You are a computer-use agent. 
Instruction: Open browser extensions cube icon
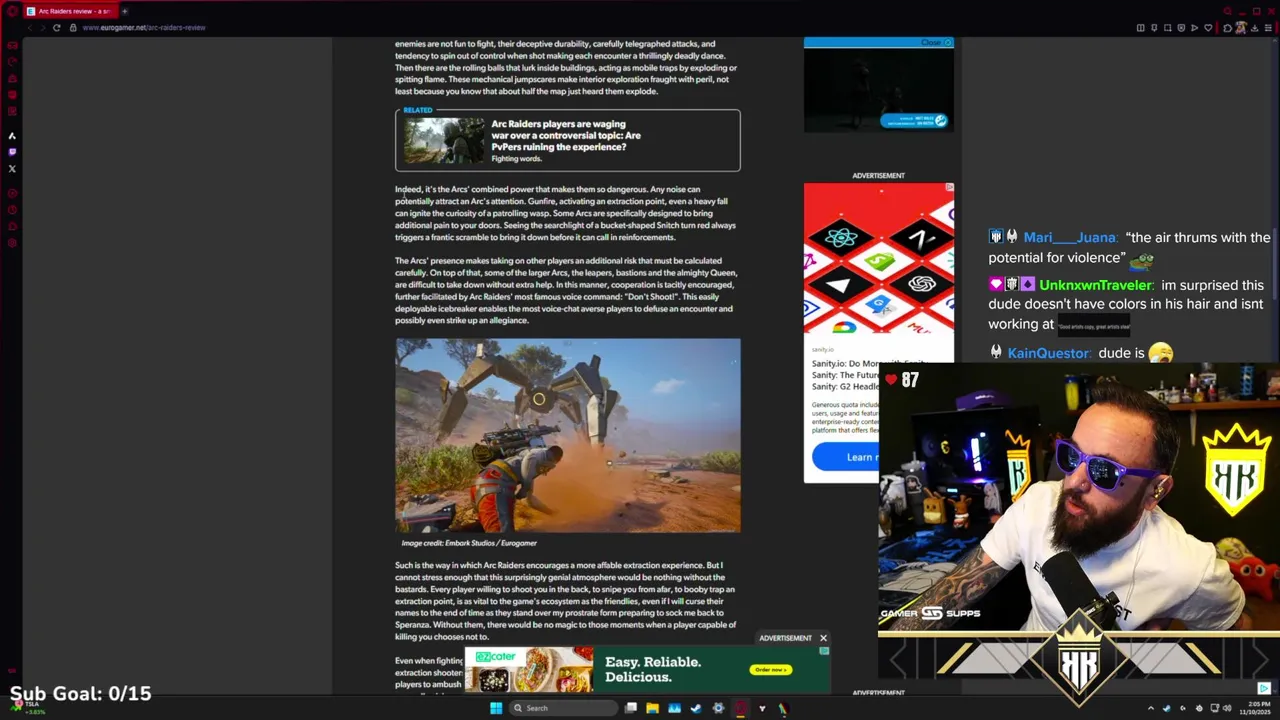click(x=1227, y=28)
